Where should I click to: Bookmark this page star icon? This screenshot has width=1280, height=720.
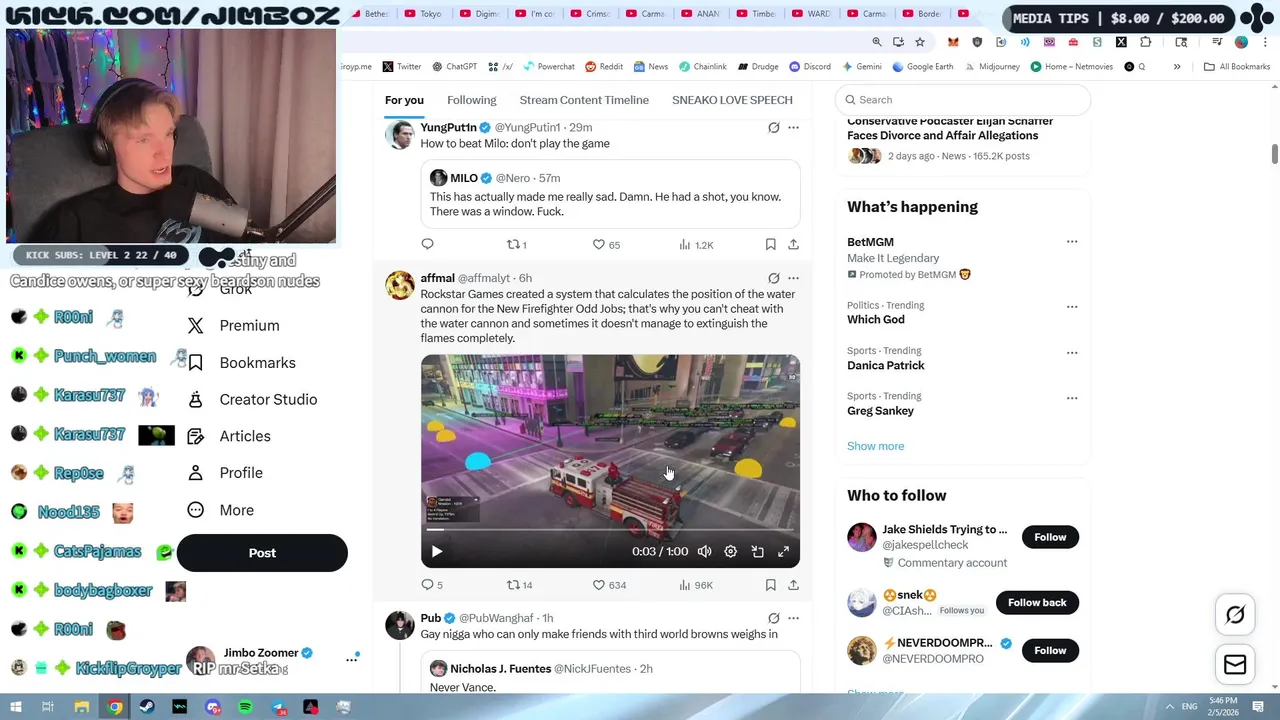point(920,42)
